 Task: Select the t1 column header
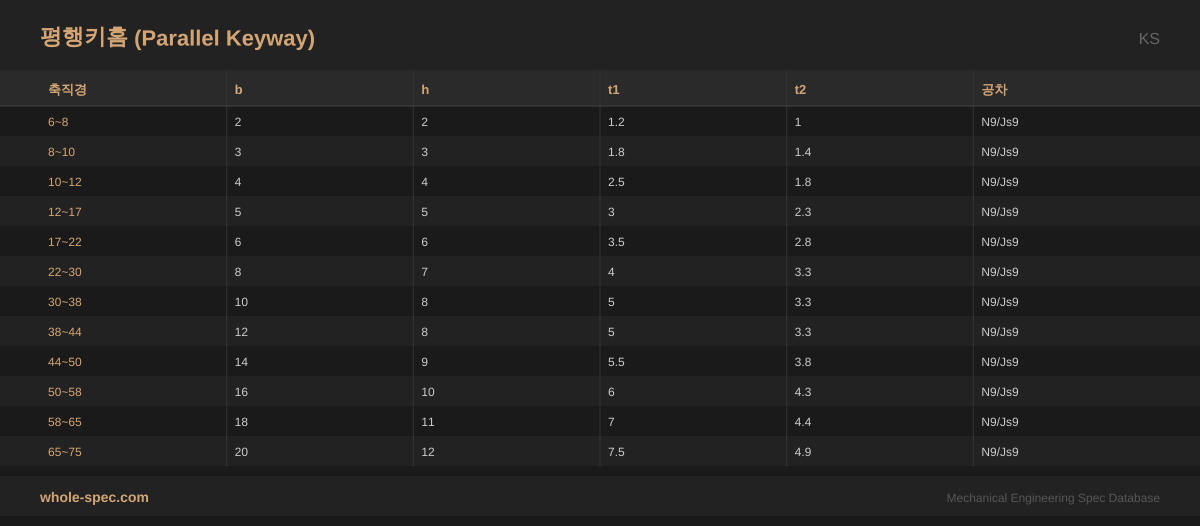click(613, 89)
